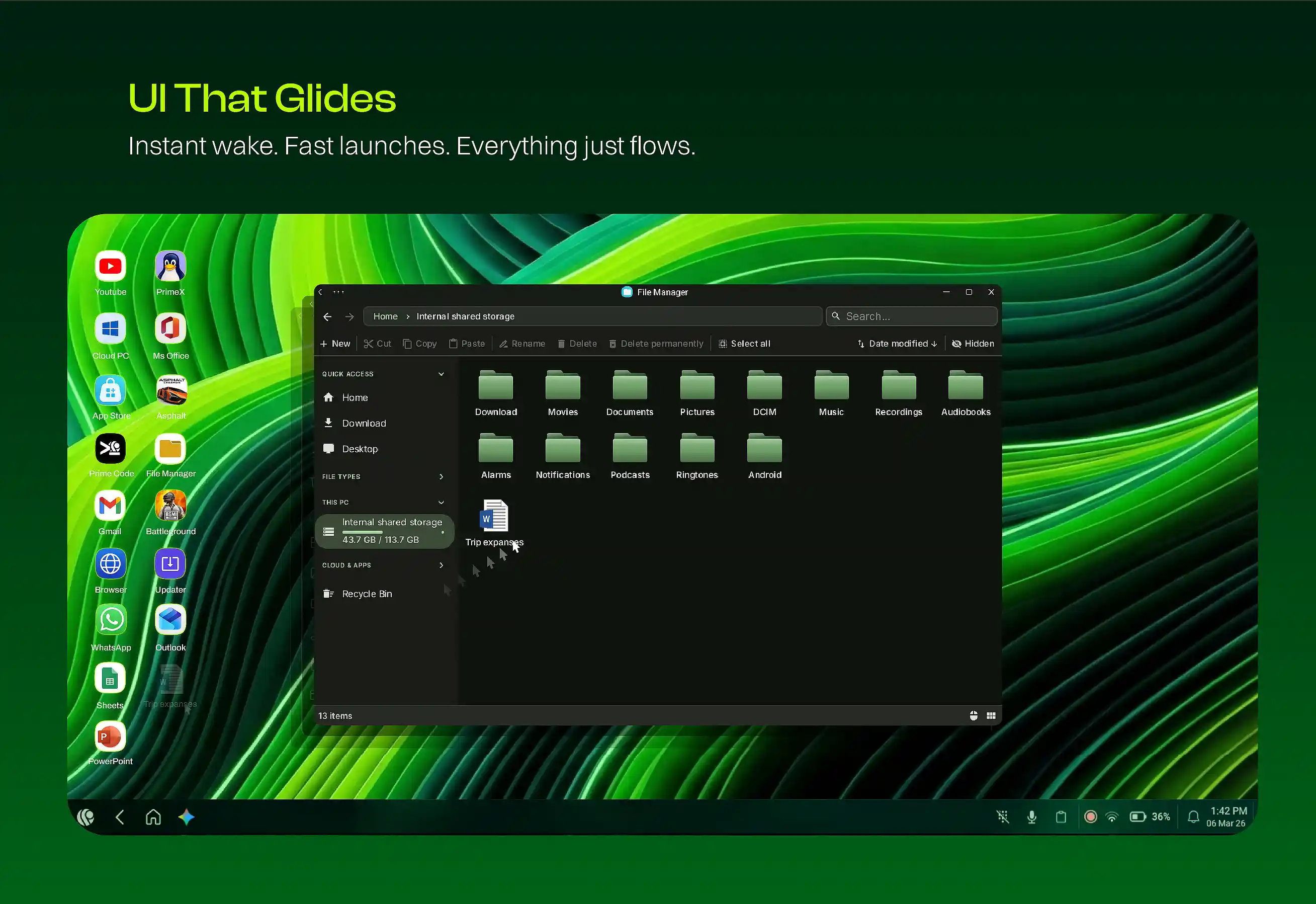
Task: Click the Paste toolbar button
Action: [467, 344]
